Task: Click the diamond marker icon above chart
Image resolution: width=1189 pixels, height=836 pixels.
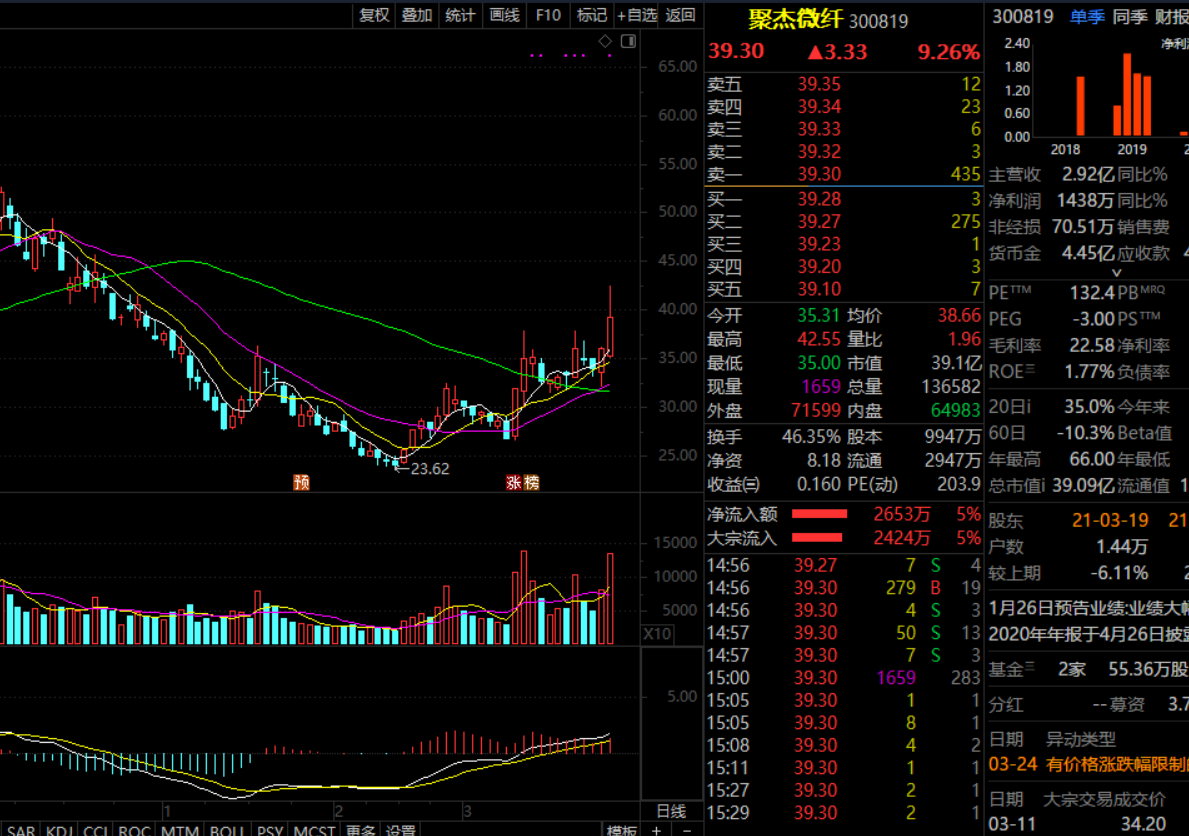Action: (x=604, y=41)
